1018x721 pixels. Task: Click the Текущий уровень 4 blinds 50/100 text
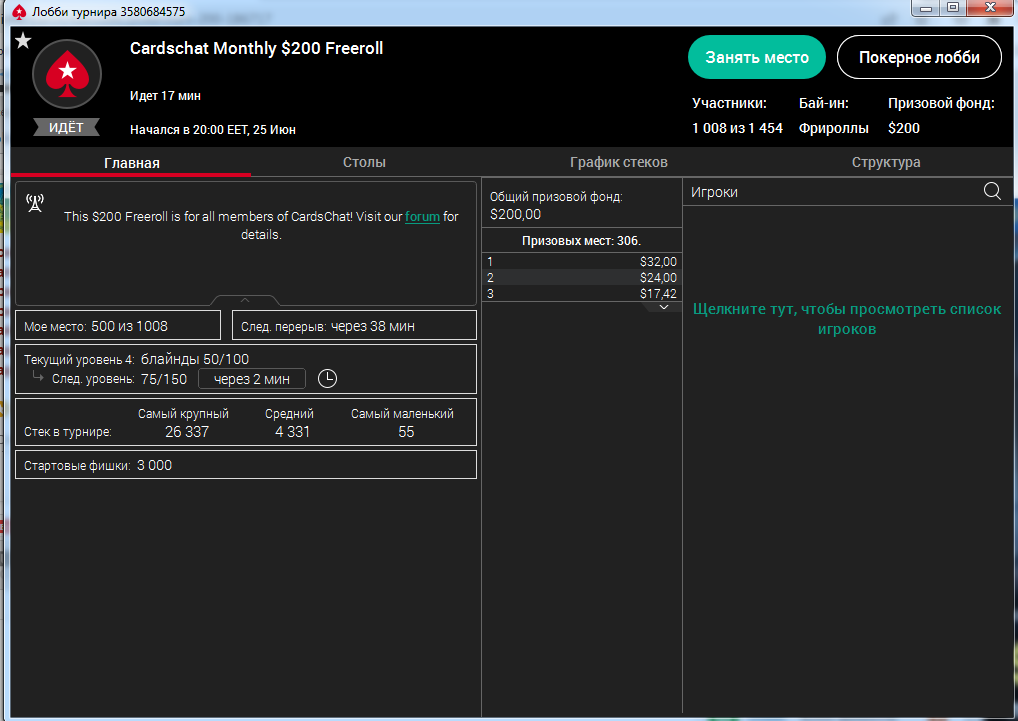[136, 360]
